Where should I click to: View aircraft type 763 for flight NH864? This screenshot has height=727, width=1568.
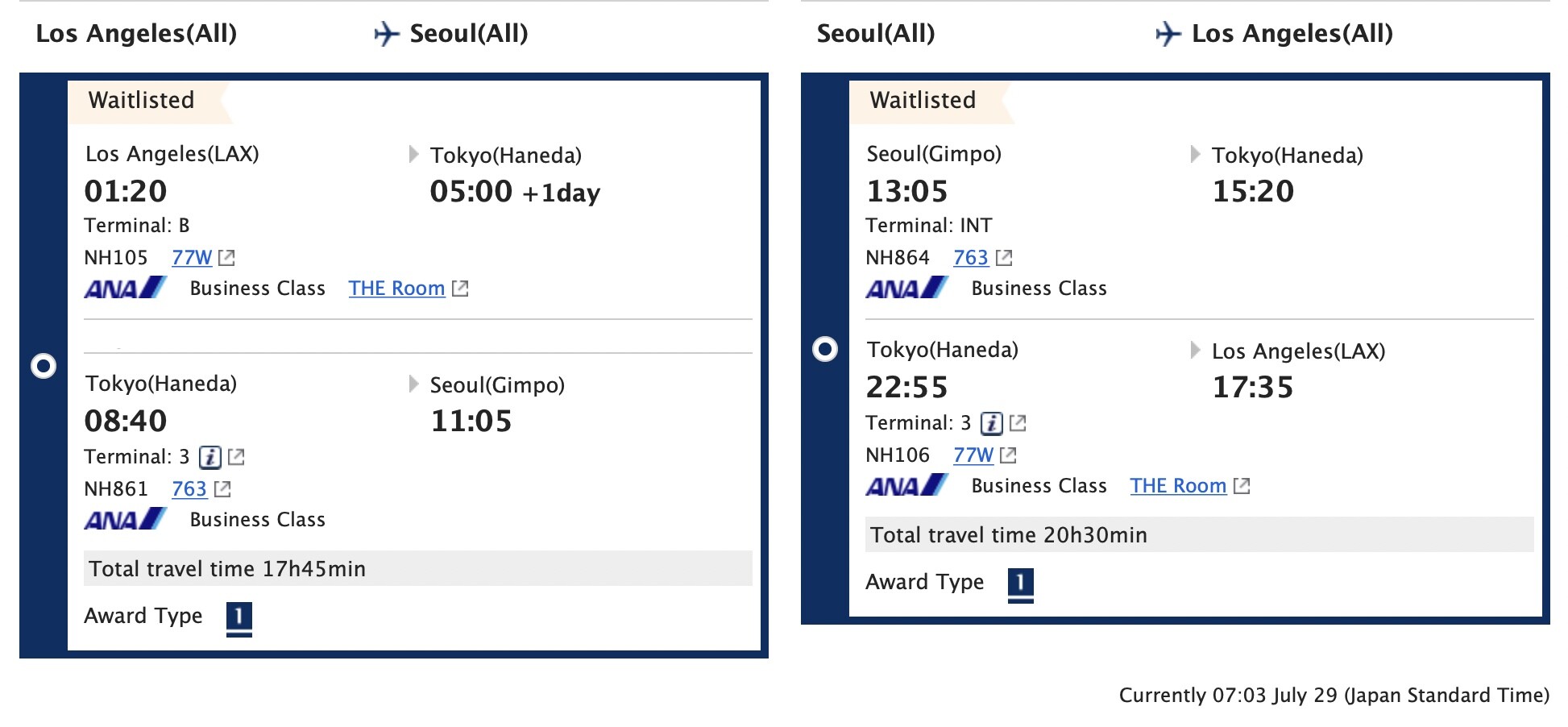(972, 257)
